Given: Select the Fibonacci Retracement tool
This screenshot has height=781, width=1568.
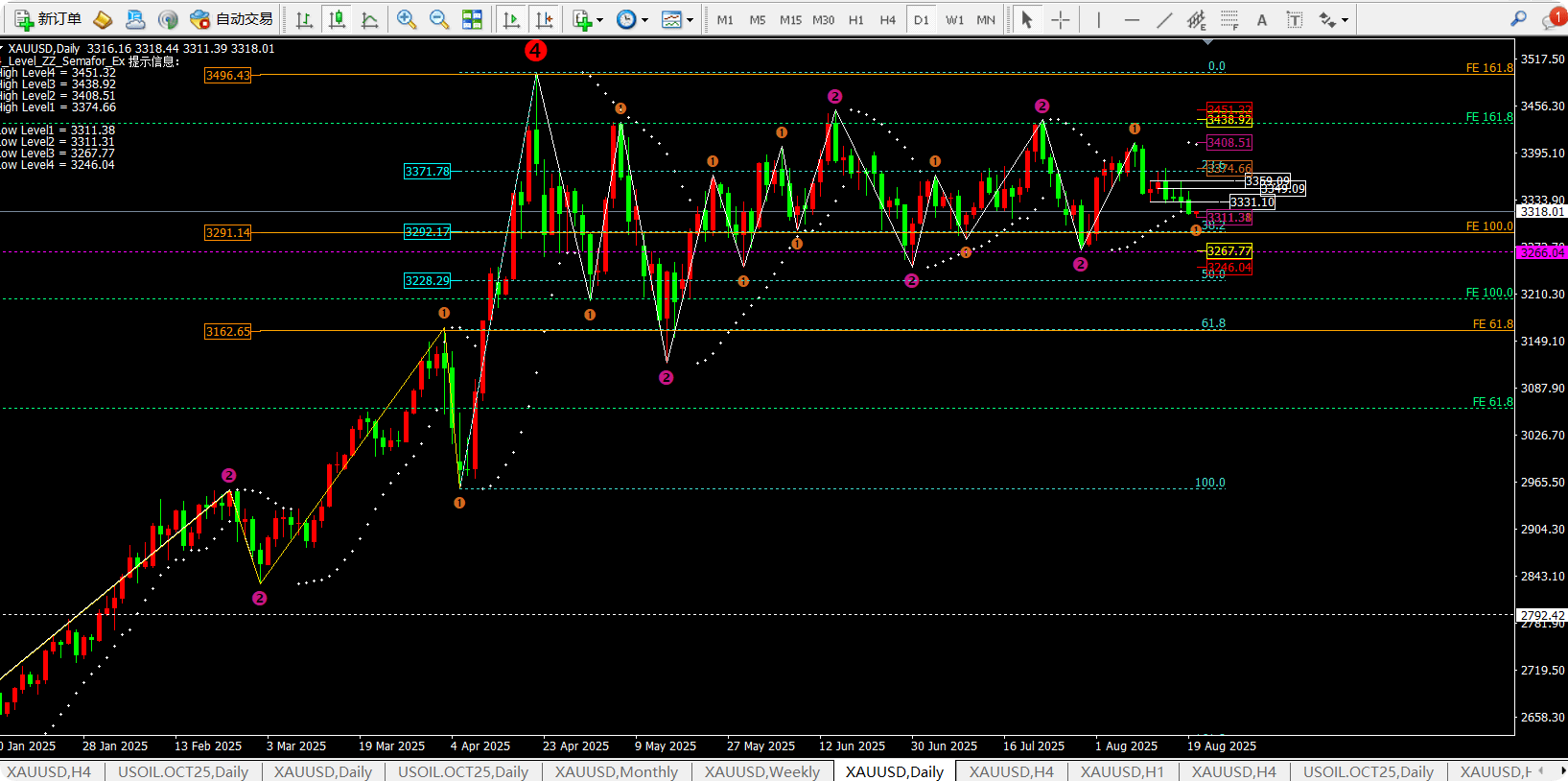Looking at the screenshot, I should [1229, 19].
